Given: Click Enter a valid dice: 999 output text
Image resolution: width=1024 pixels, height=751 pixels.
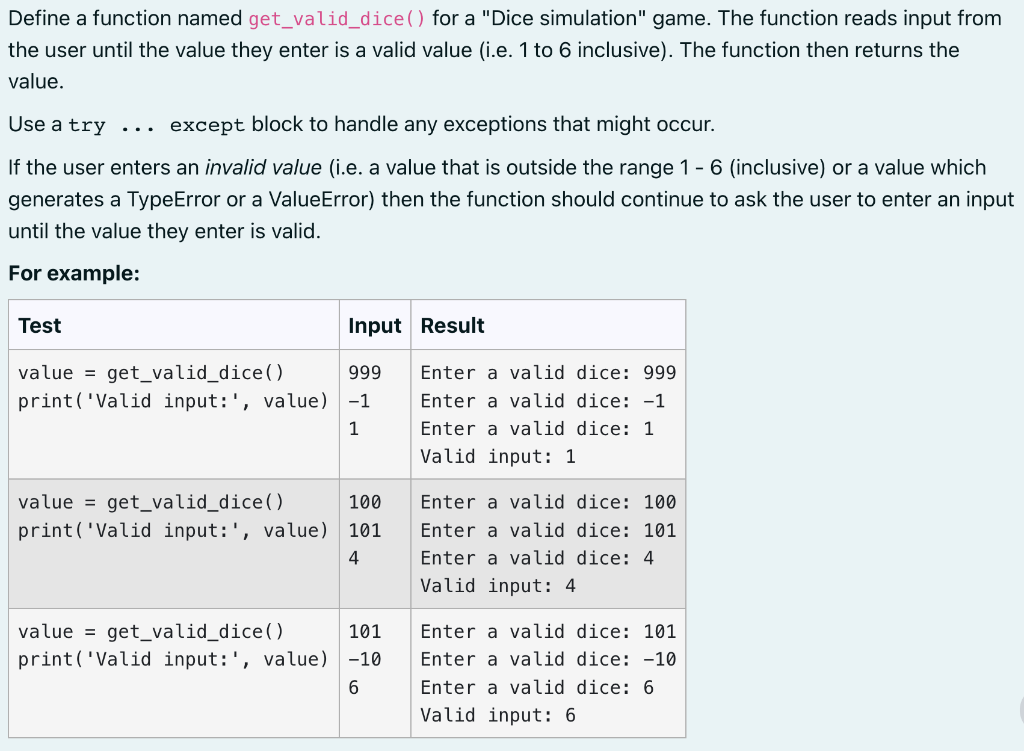Looking at the screenshot, I should 548,372.
